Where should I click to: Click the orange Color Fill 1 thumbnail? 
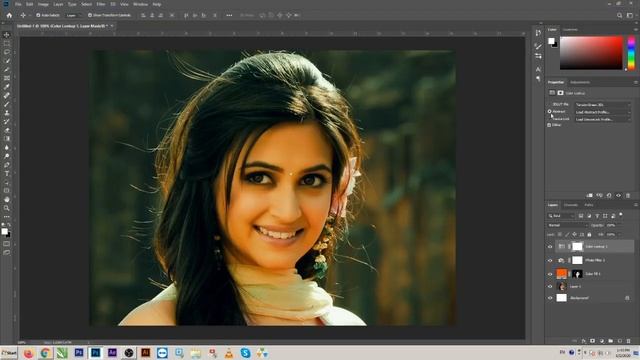tap(562, 274)
